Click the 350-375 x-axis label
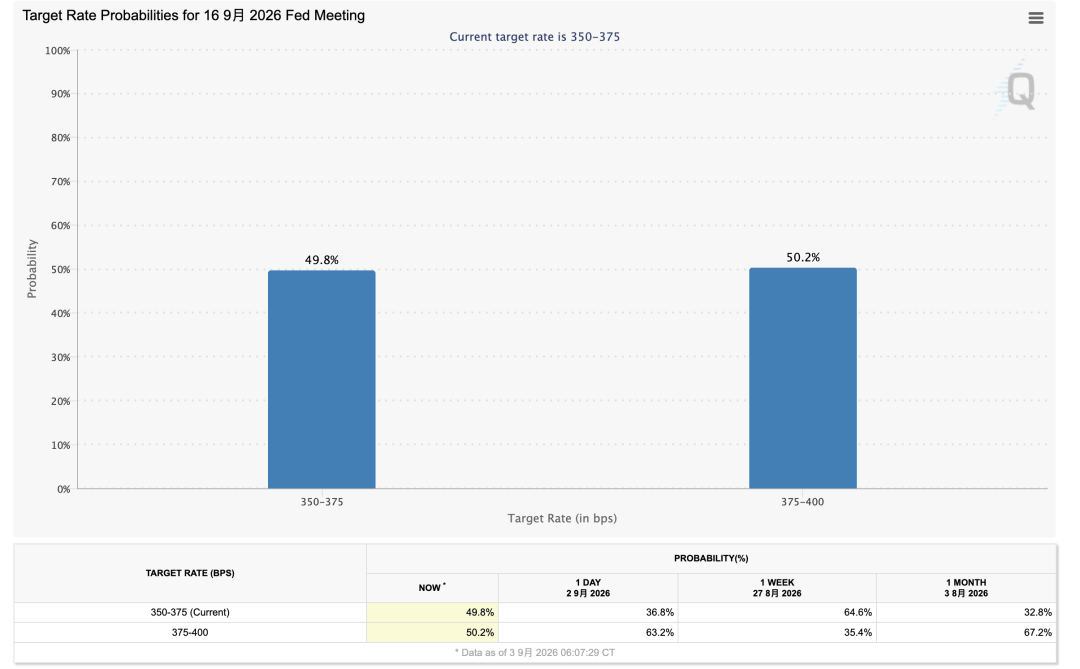The height and width of the screenshot is (669, 1080). tap(322, 502)
